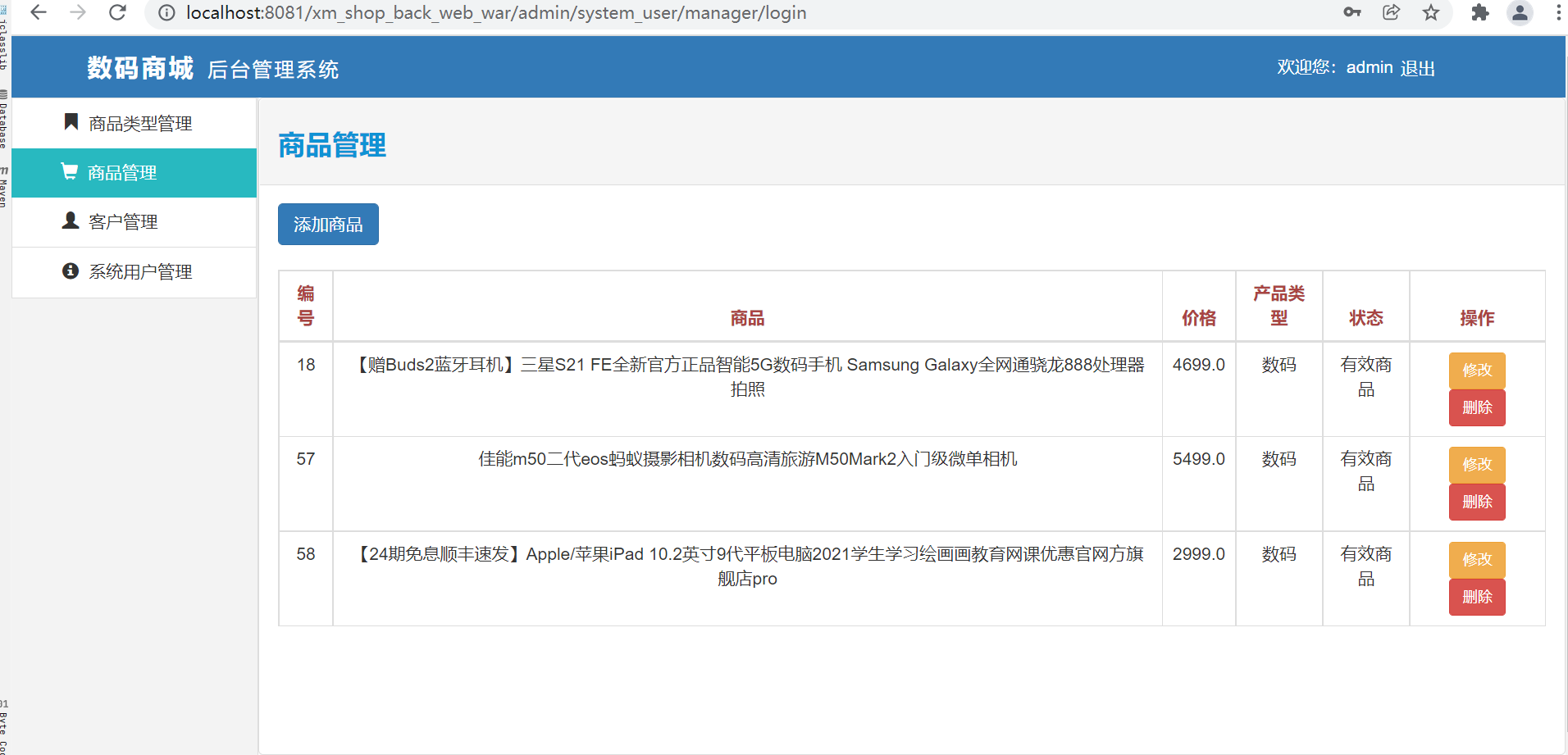Click the extensions puzzle icon
1568x755 pixels.
pyautogui.click(x=1480, y=13)
